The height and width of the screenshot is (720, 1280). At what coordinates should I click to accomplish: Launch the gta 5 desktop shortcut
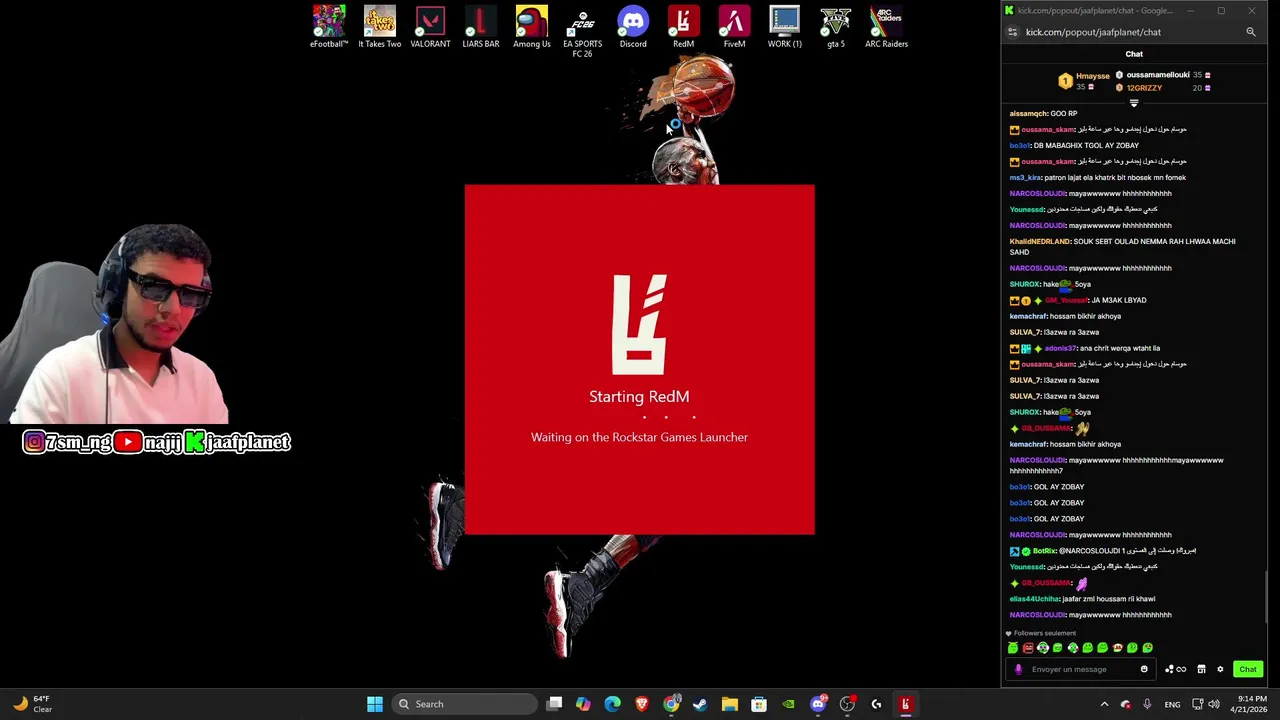835,27
